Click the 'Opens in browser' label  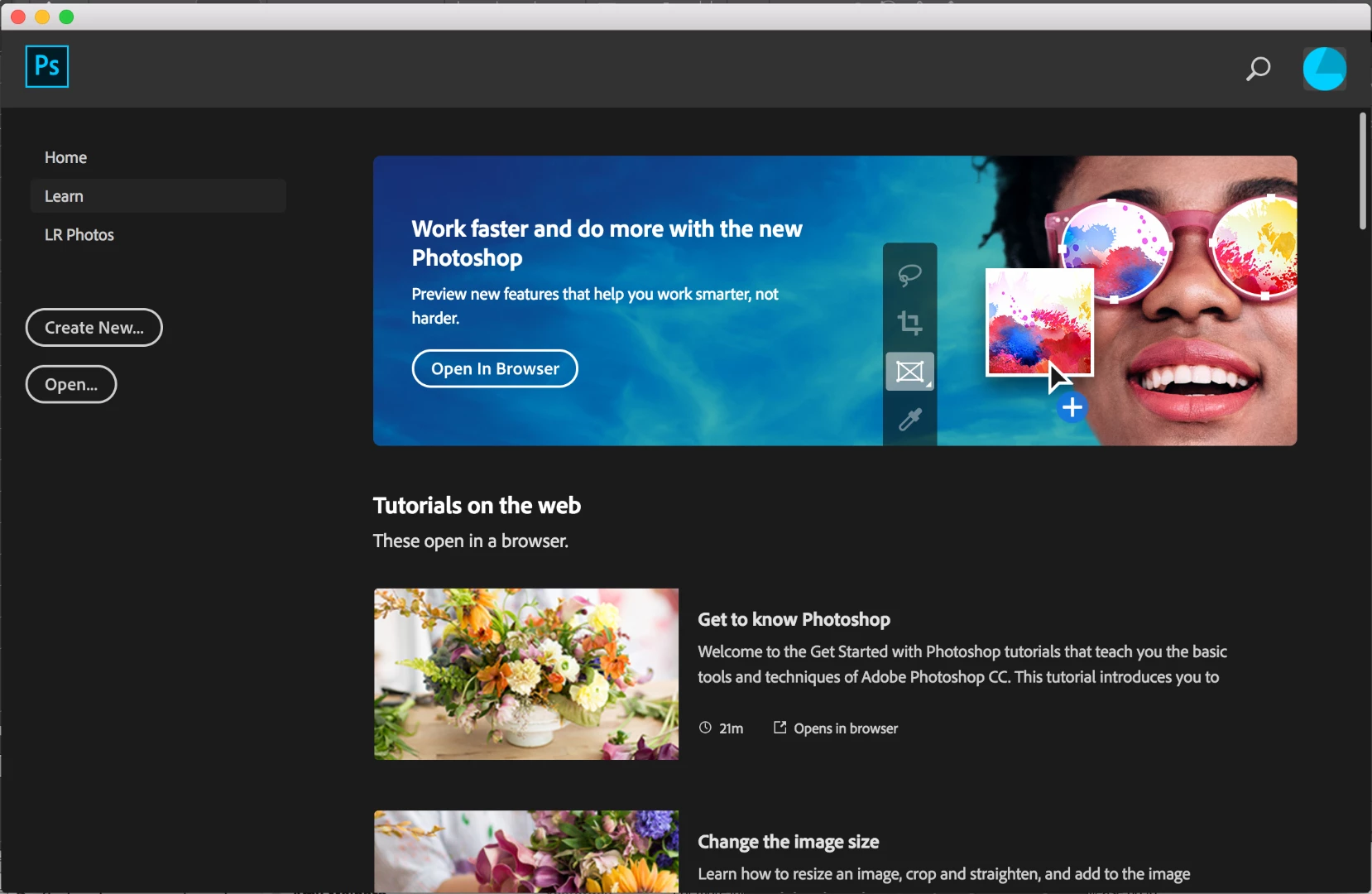(846, 728)
